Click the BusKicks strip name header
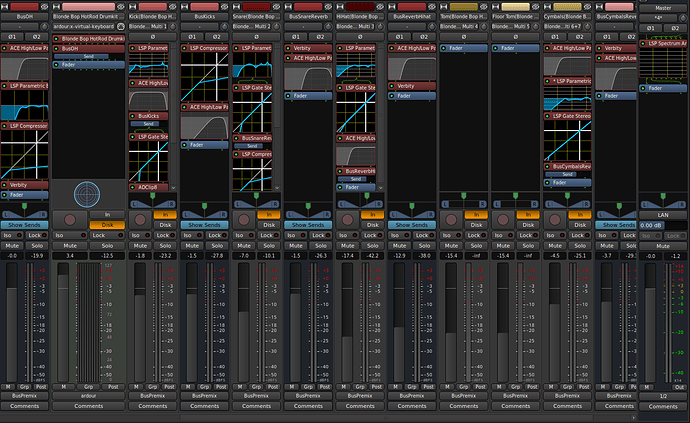690x423 pixels. click(x=203, y=17)
